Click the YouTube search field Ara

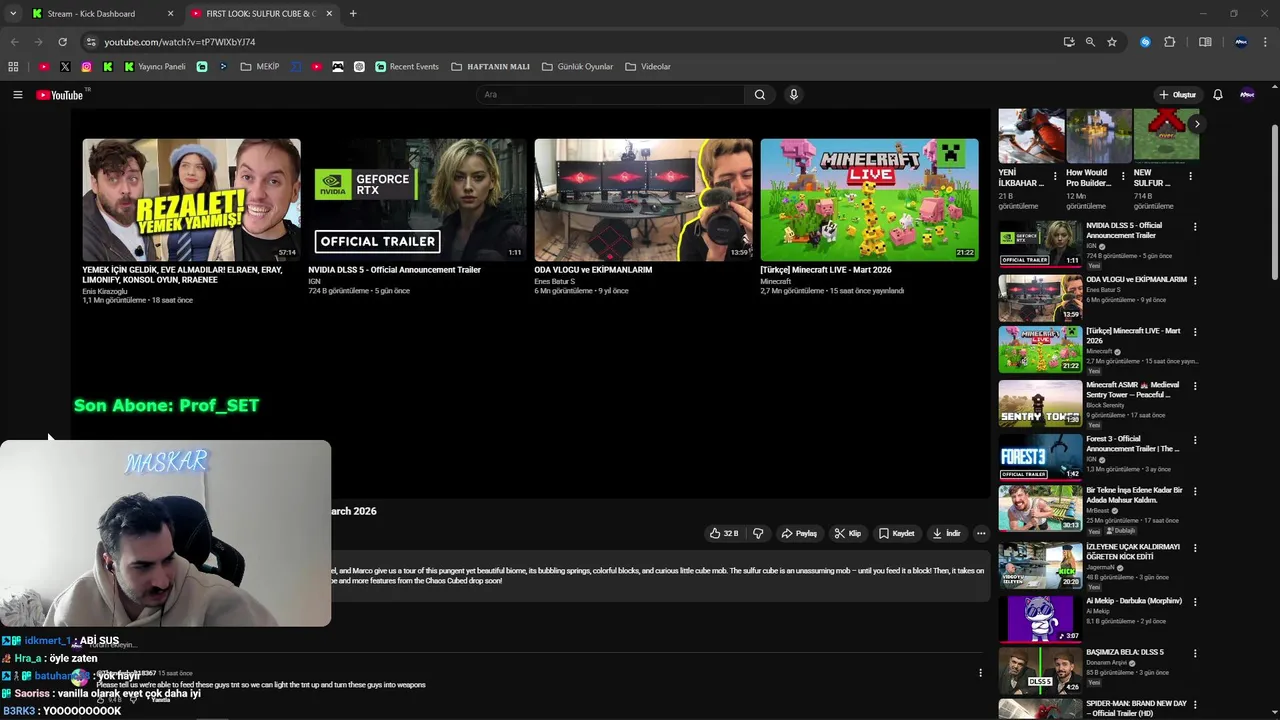pyautogui.click(x=610, y=95)
